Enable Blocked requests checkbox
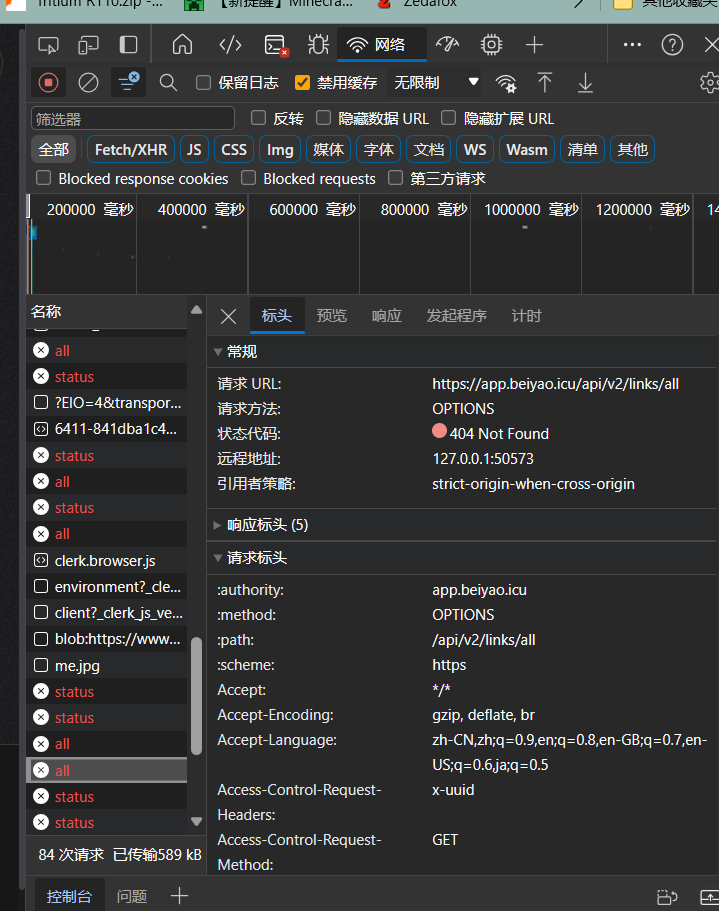 249,178
